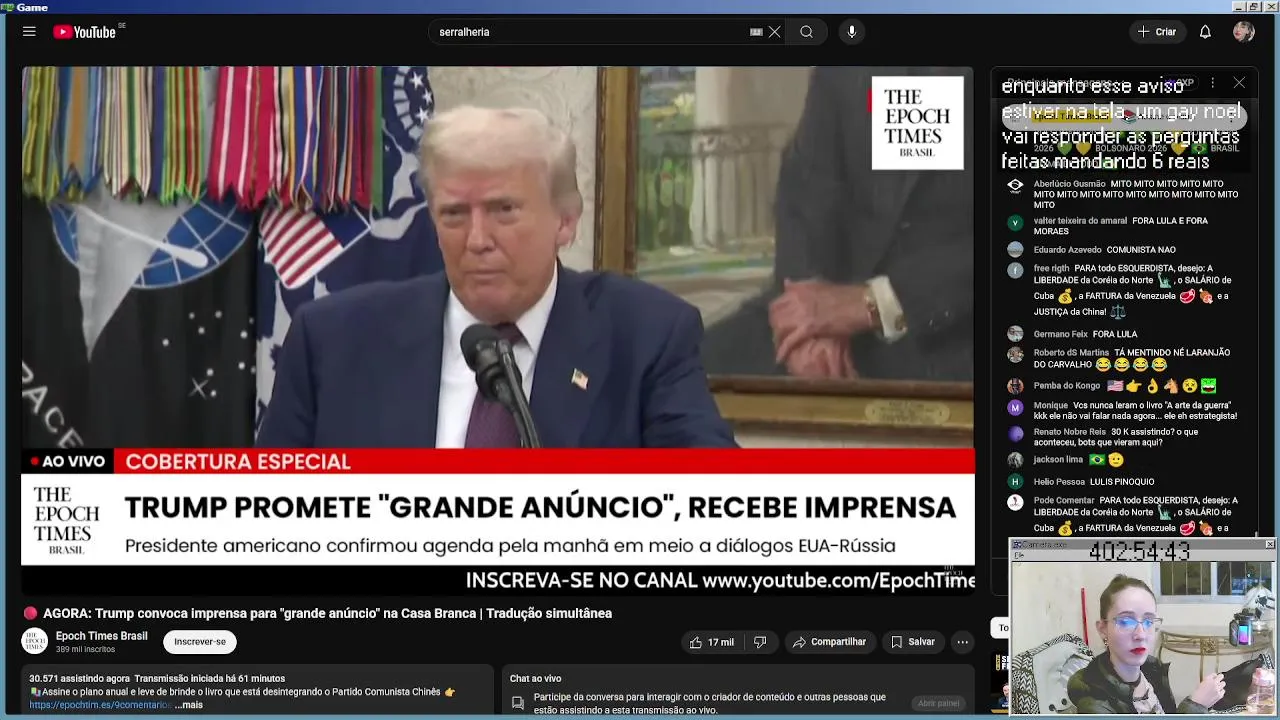Dislike the video with thumbs down

(760, 642)
